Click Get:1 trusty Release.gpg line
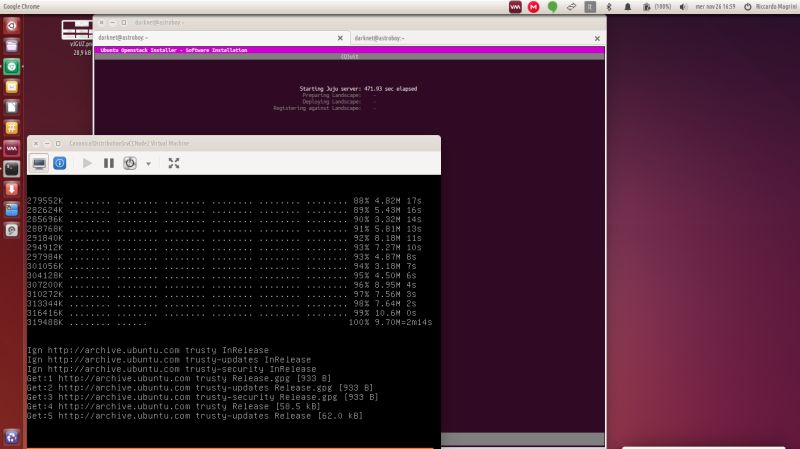Screen dimensions: 800x449 click(x=179, y=379)
